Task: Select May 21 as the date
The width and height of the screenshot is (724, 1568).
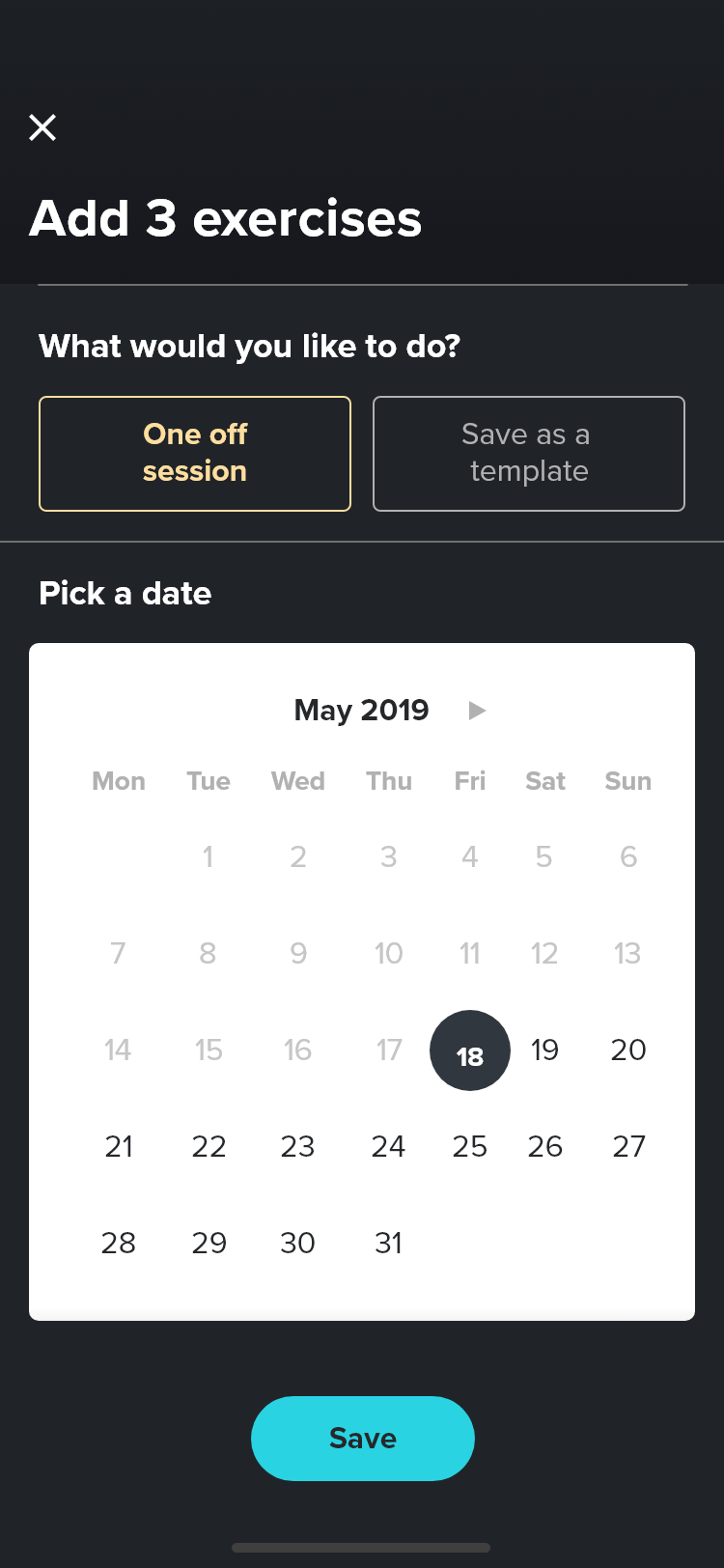Action: pyautogui.click(x=119, y=1147)
